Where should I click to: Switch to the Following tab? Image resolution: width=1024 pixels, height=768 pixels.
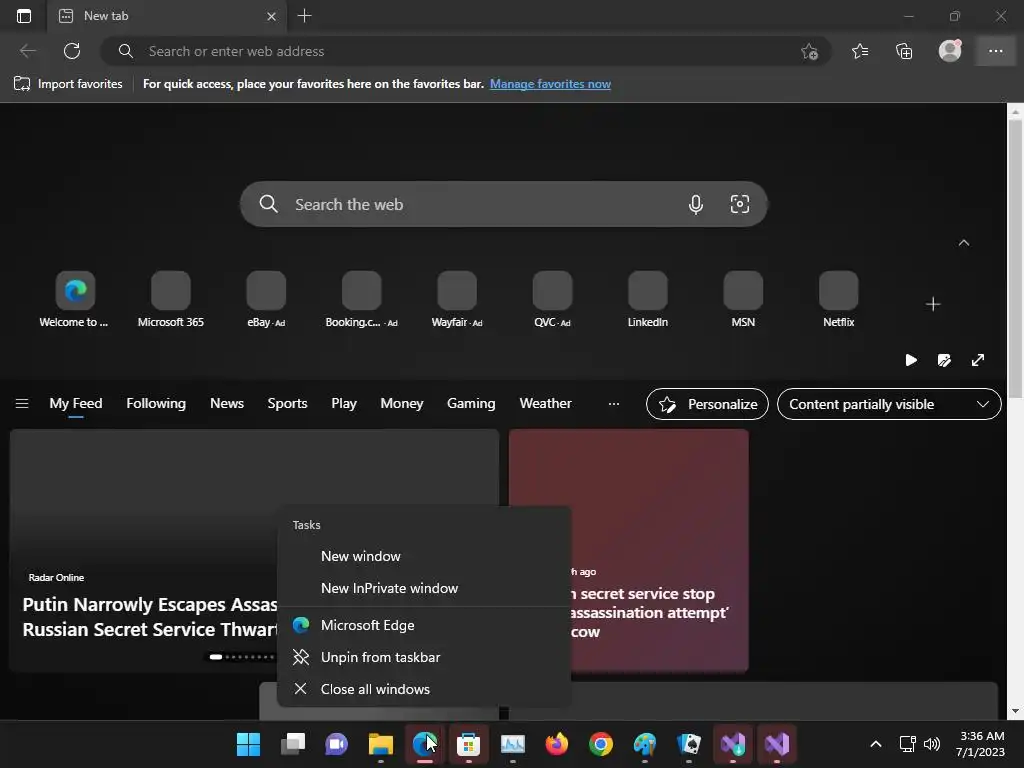156,404
